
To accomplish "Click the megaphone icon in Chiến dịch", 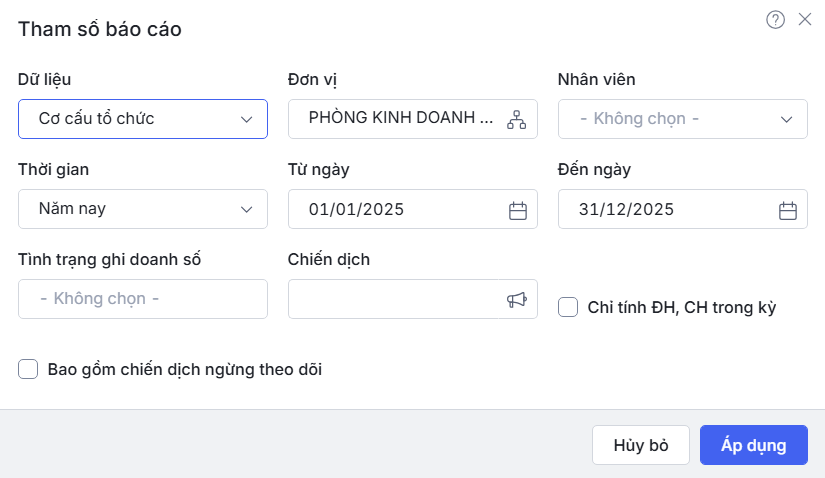I will click(x=516, y=300).
